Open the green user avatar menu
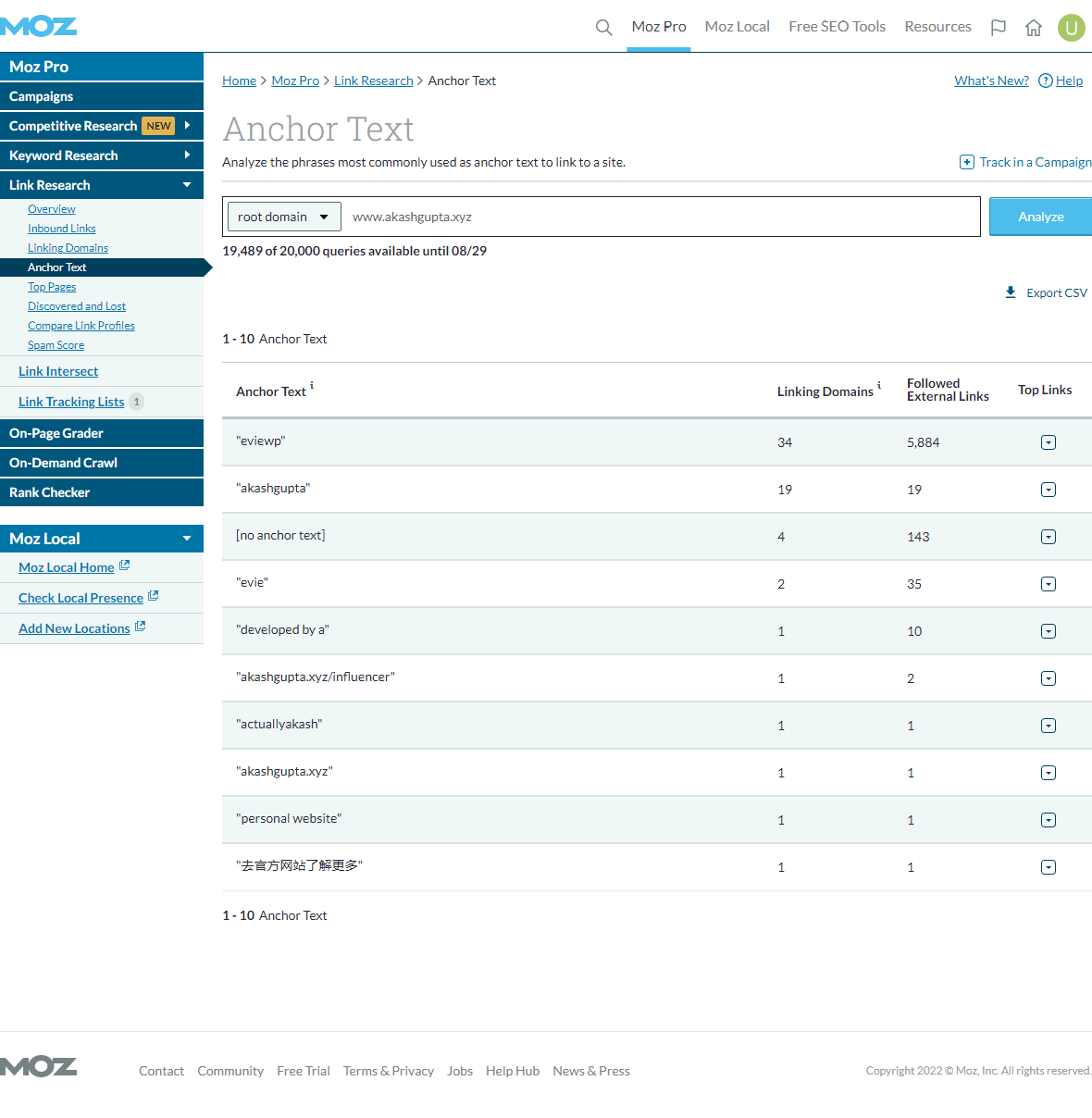Viewport: 1092px width, 1118px height. pyautogui.click(x=1071, y=28)
